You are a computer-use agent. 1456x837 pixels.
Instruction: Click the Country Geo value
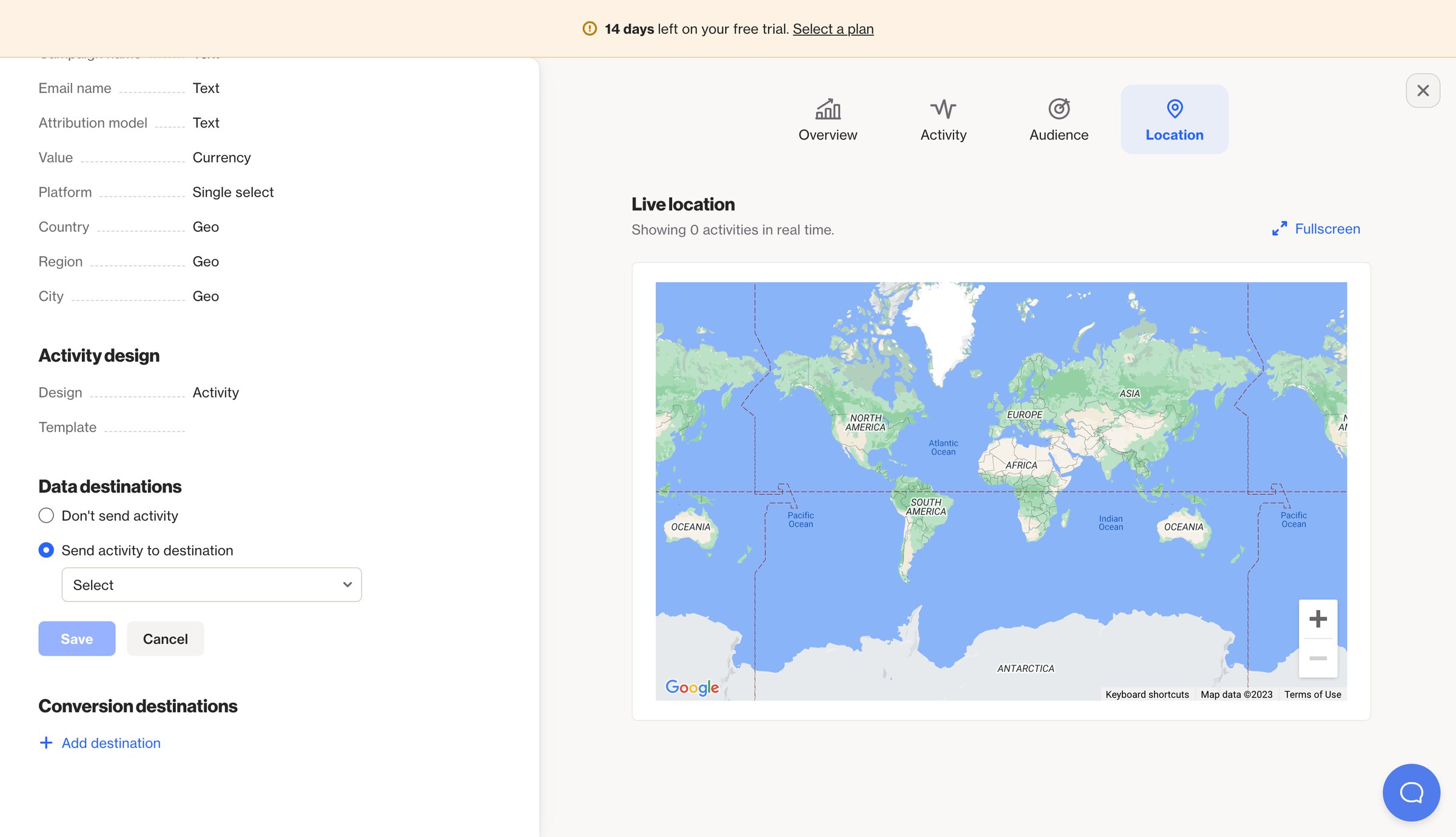tap(206, 226)
